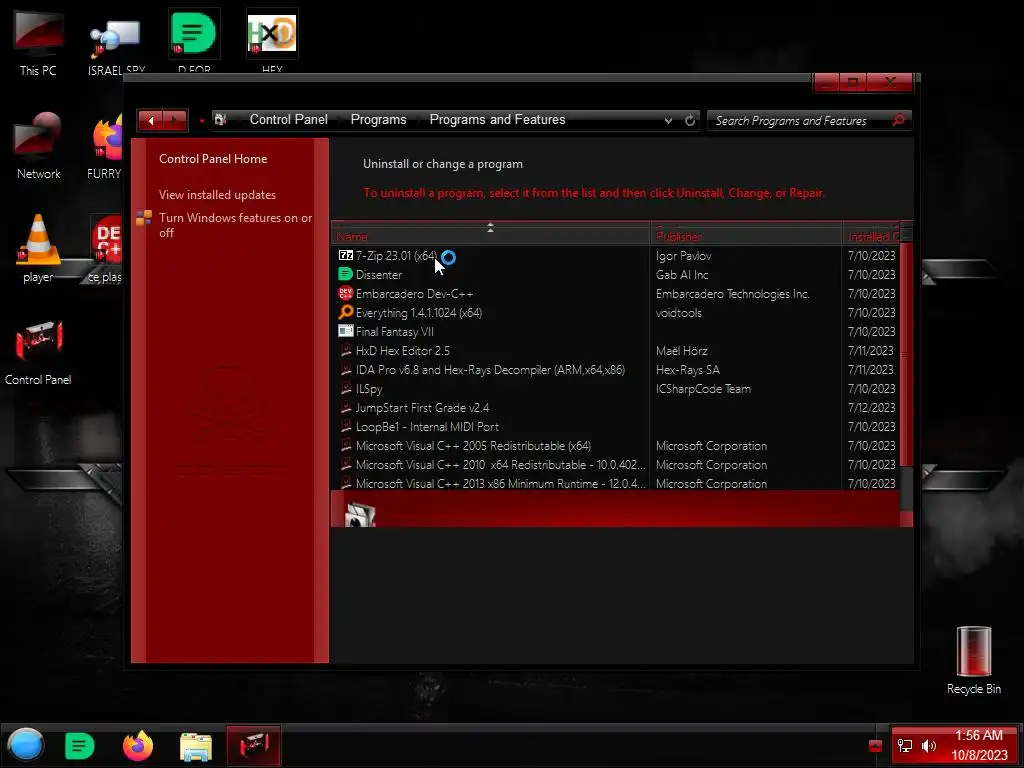Open recent locations dropdown arrow
The image size is (1024, 768).
click(x=202, y=121)
